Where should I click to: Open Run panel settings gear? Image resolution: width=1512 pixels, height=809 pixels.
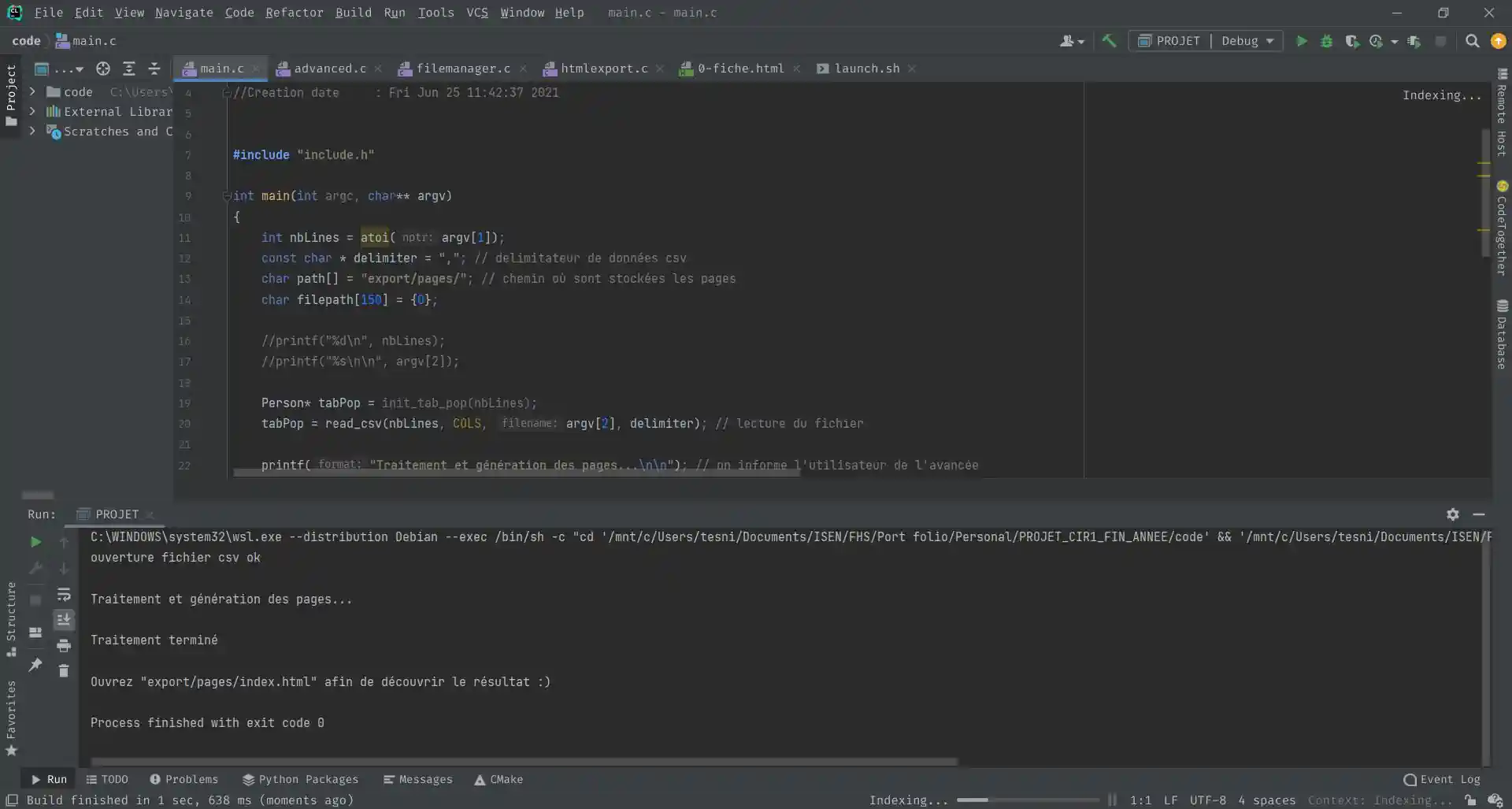click(x=1453, y=514)
